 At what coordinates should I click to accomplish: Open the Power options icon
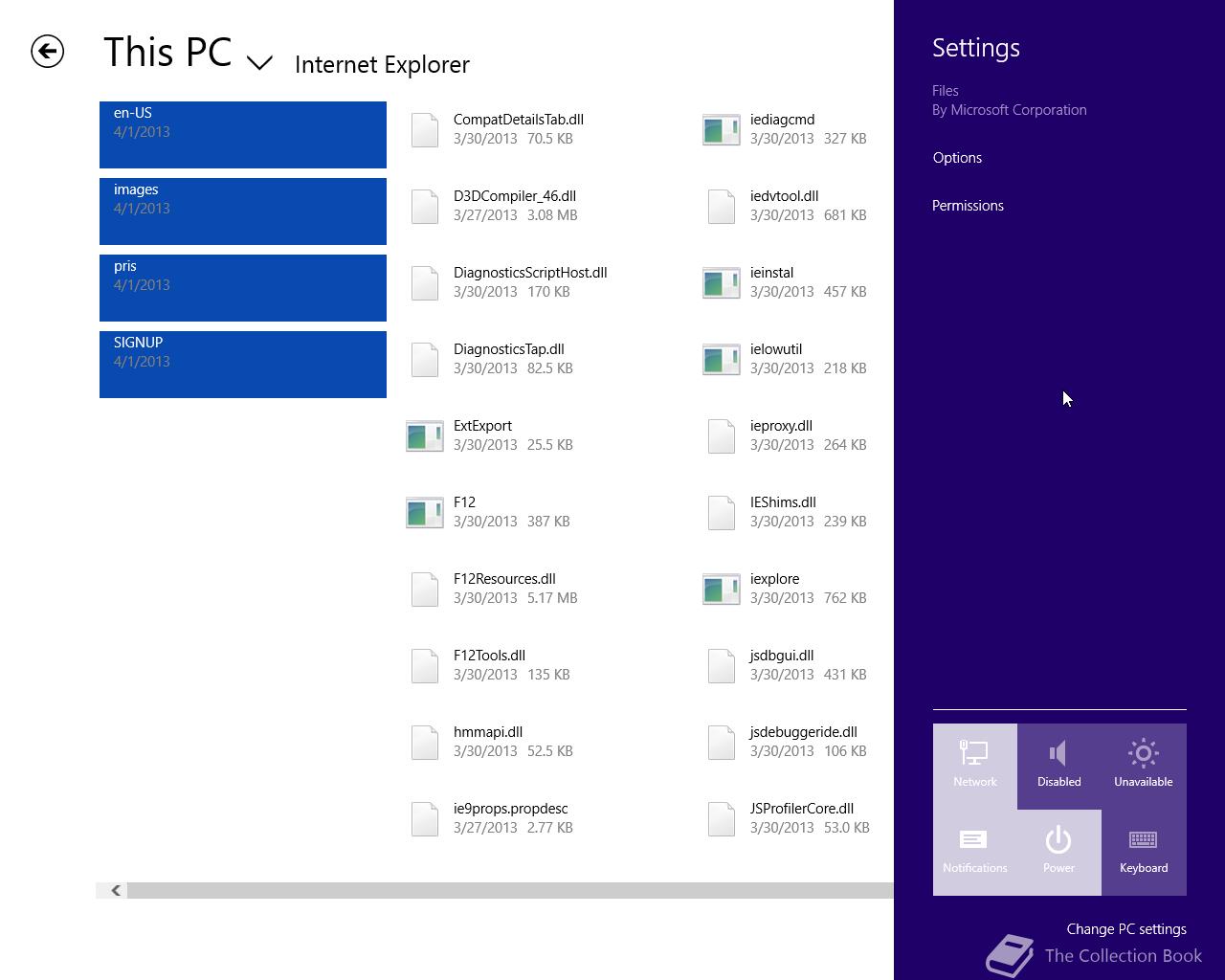coord(1058,852)
